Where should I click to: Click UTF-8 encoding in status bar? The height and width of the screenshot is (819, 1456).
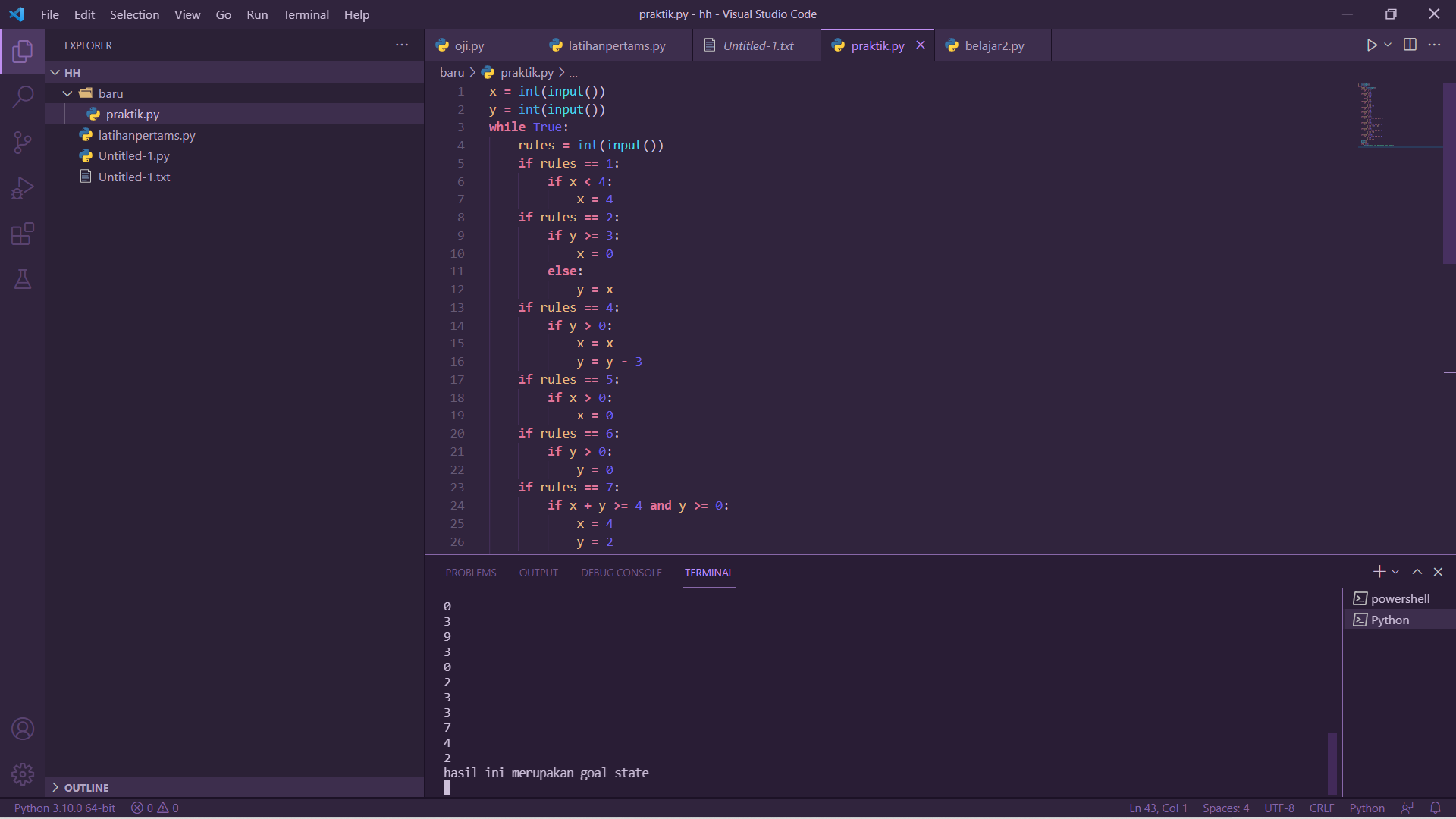pyautogui.click(x=1279, y=808)
